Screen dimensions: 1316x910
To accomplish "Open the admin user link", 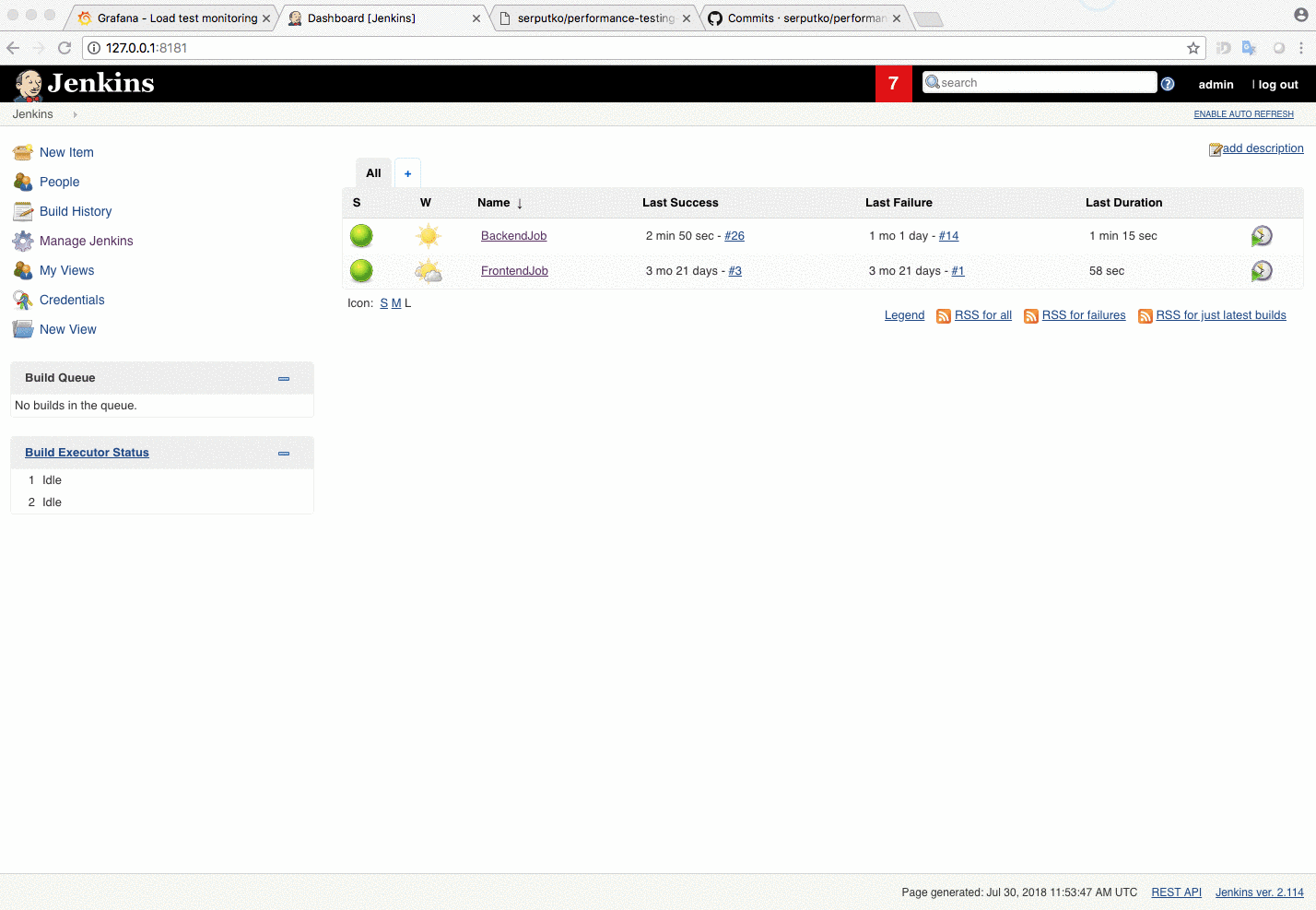I will 1216,85.
